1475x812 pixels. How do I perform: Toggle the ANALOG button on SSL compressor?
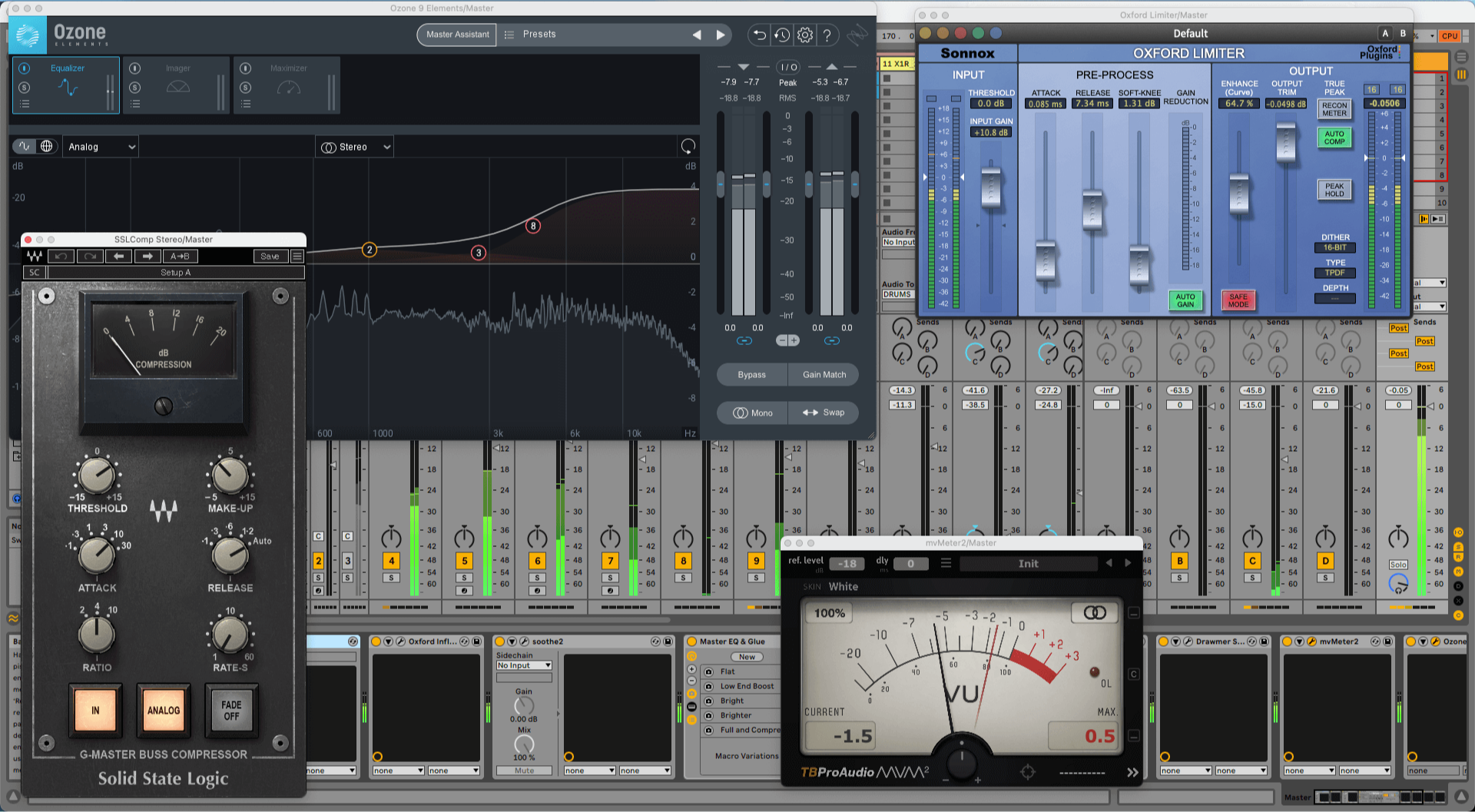click(163, 710)
